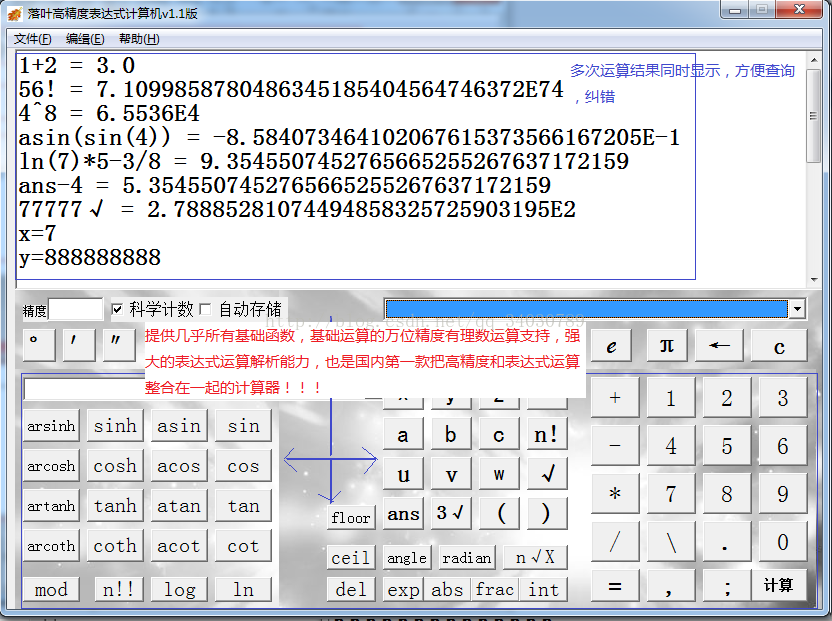Click the cos function button

click(244, 465)
